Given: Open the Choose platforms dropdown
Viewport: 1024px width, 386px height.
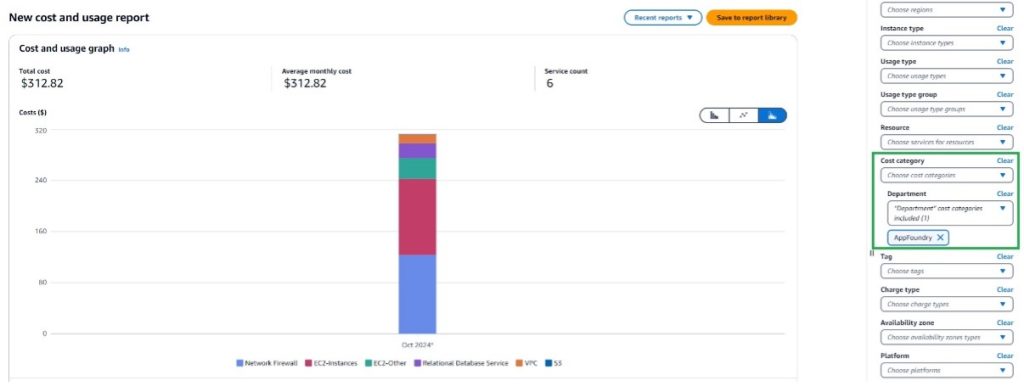Looking at the screenshot, I should pos(946,370).
